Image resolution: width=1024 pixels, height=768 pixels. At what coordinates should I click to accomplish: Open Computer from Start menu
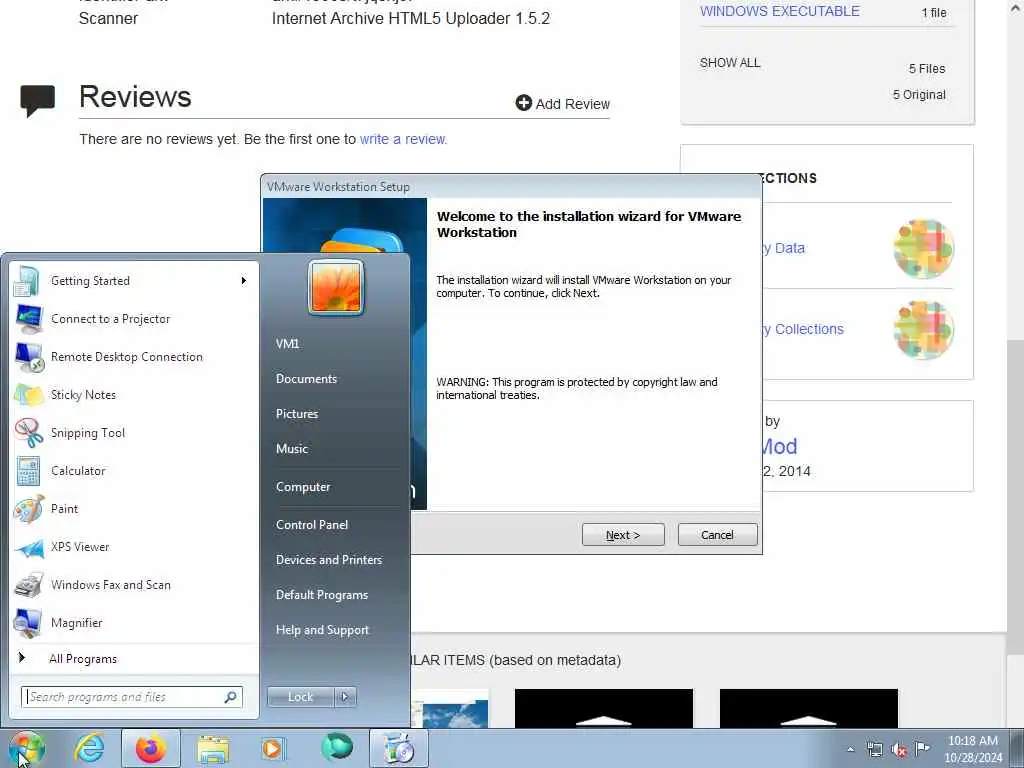point(303,487)
